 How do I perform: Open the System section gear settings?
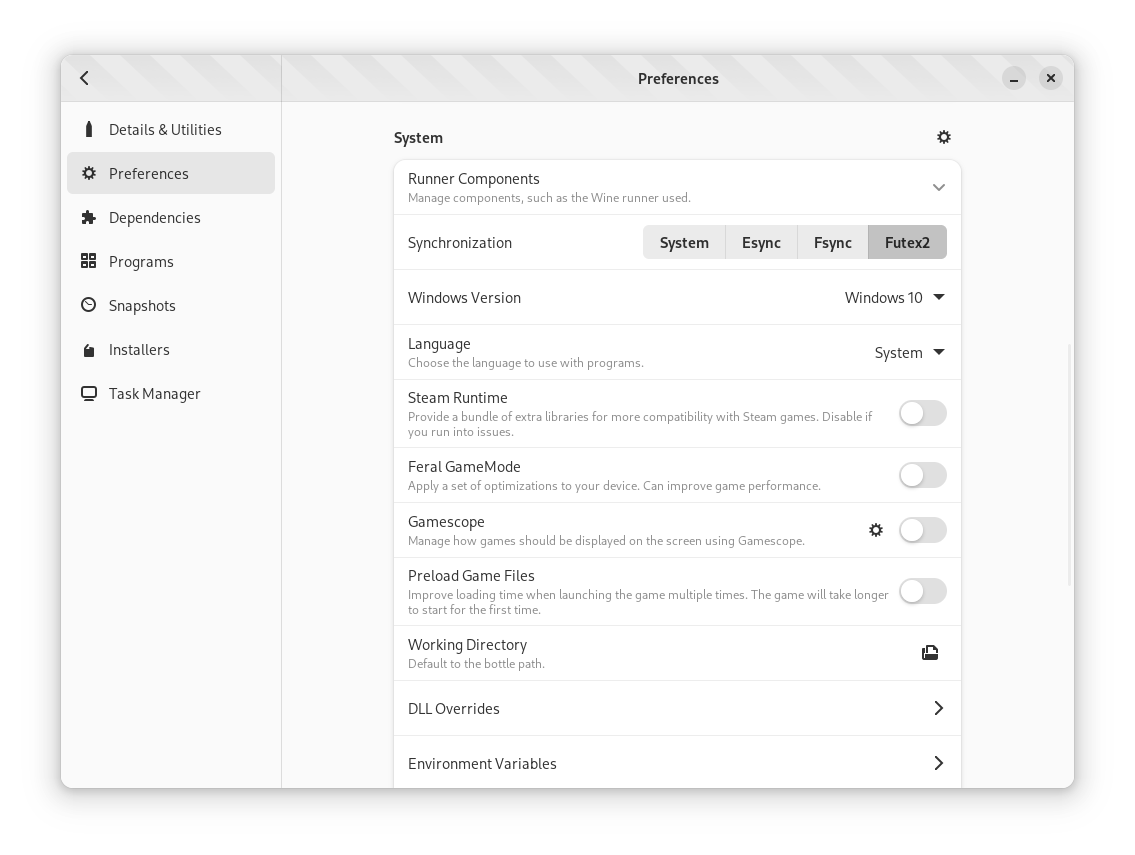pos(943,137)
